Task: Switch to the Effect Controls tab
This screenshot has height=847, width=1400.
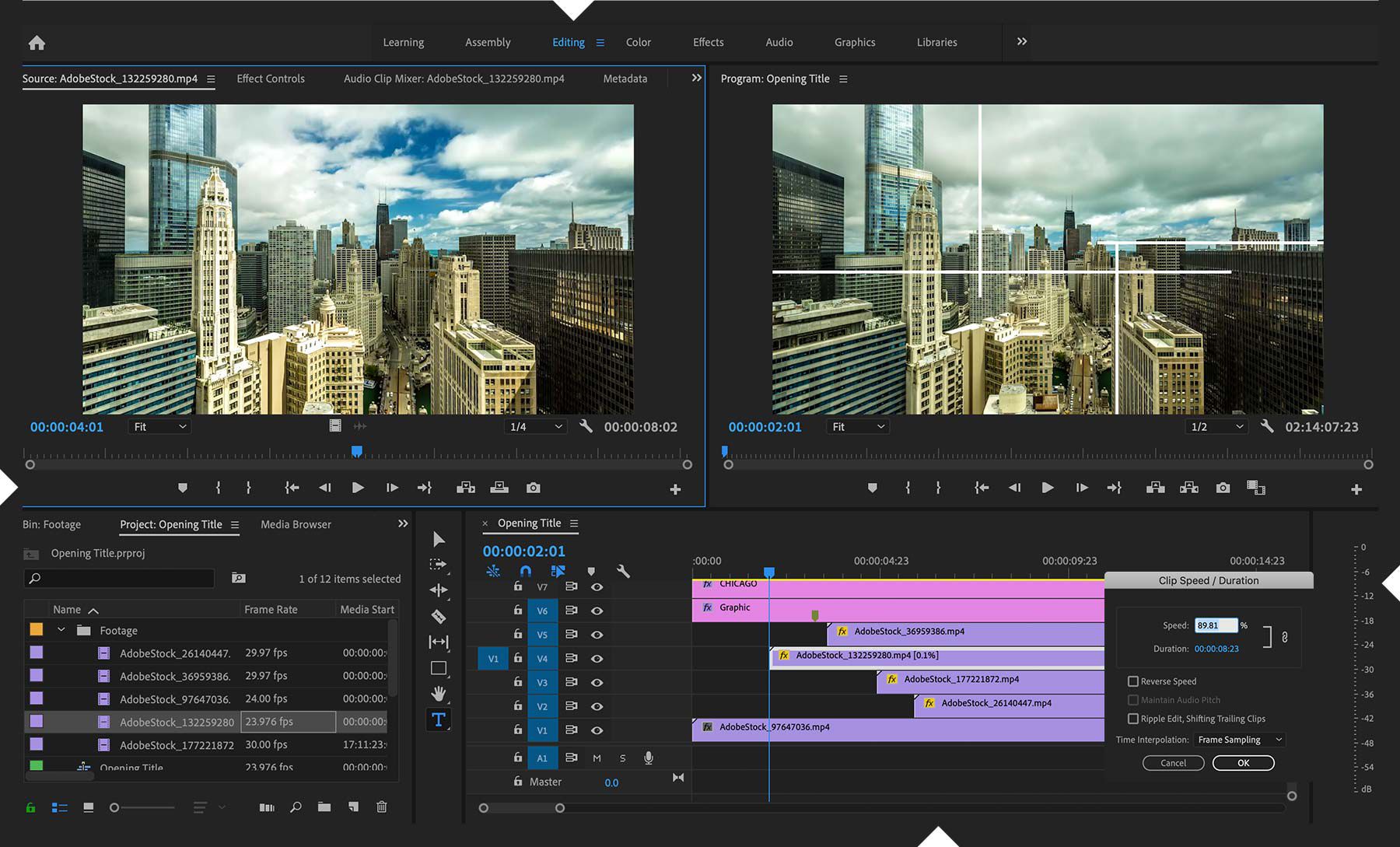Action: [271, 78]
